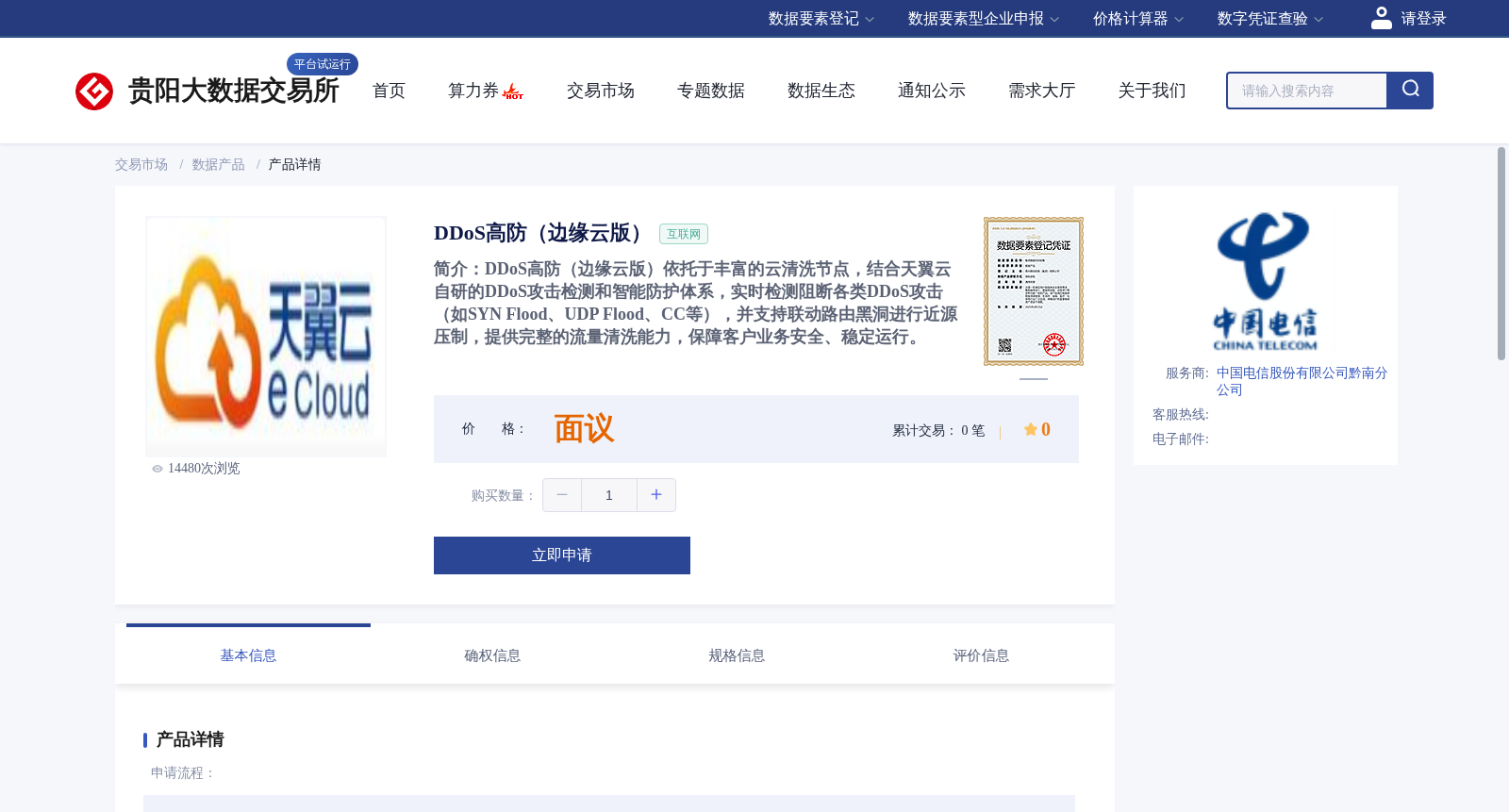Expand the 价格计算器 dropdown
The width and height of the screenshot is (1509, 812).
(x=1138, y=19)
